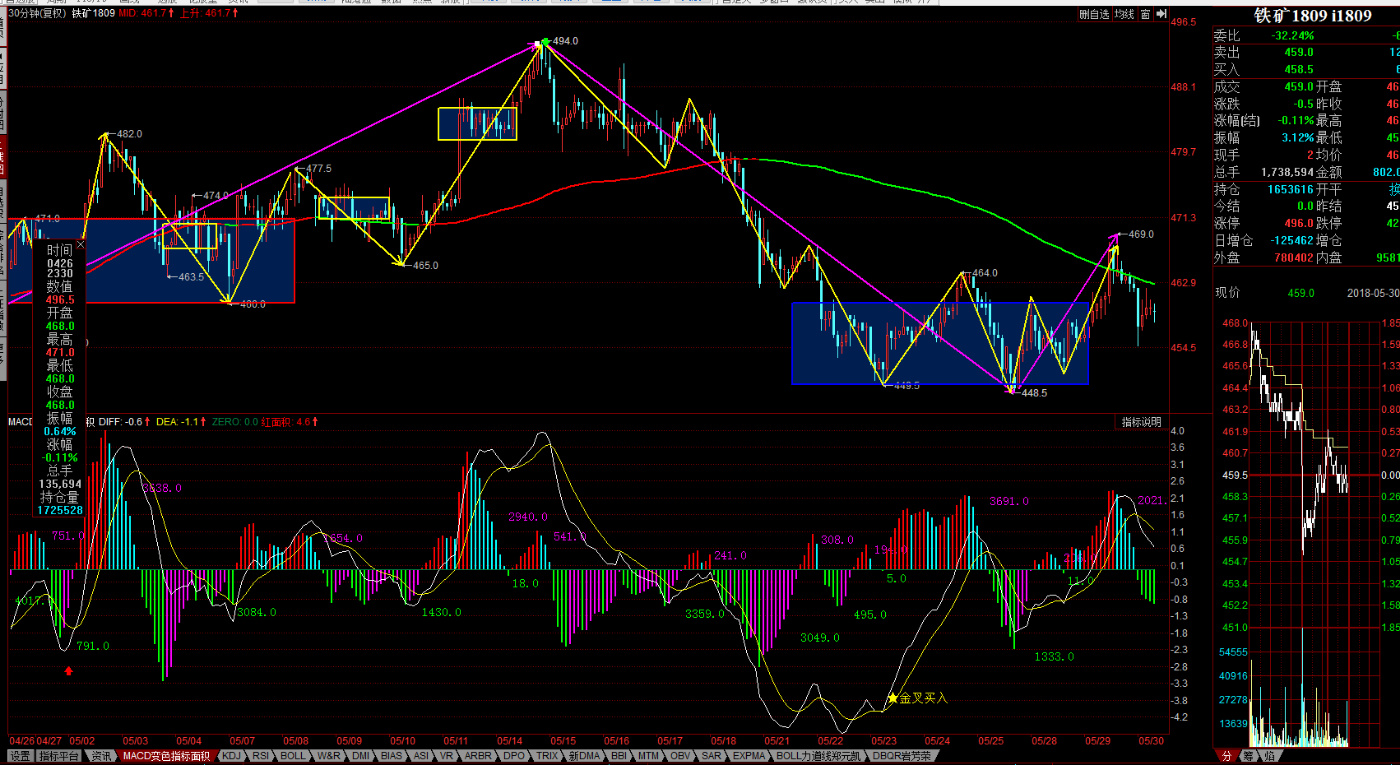The image size is (1400, 765).
Task: Click the 494.0 peak price label
Action: coord(565,41)
